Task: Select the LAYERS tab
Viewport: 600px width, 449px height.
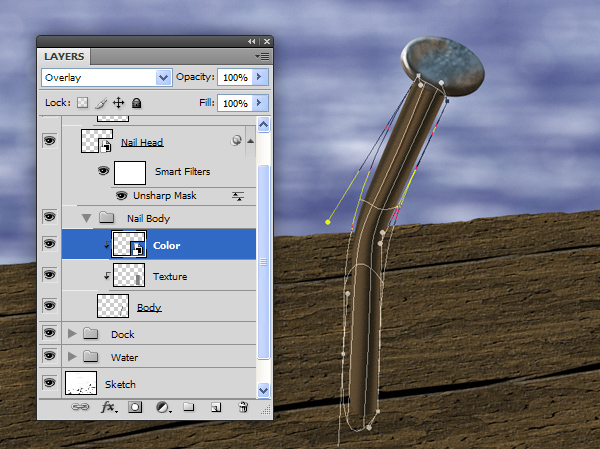Action: point(64,56)
